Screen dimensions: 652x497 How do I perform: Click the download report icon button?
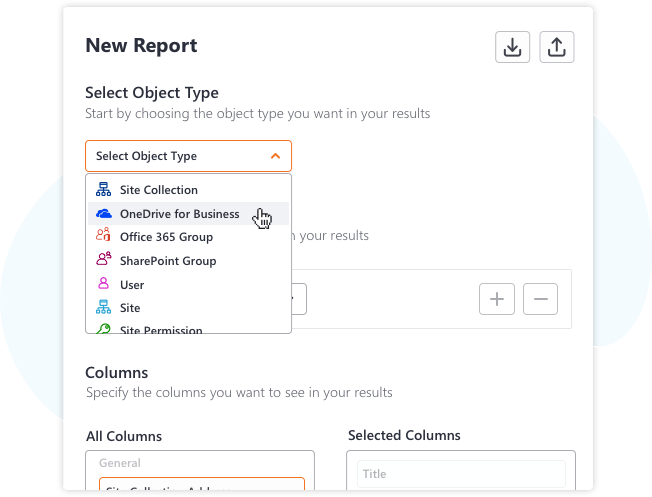512,47
